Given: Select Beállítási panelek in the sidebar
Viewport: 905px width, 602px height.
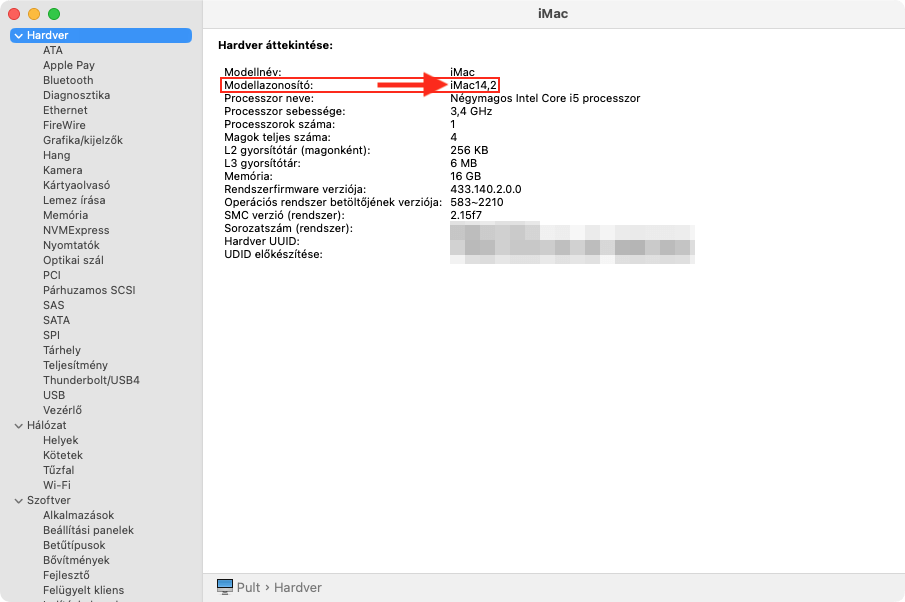Looking at the screenshot, I should (x=88, y=530).
